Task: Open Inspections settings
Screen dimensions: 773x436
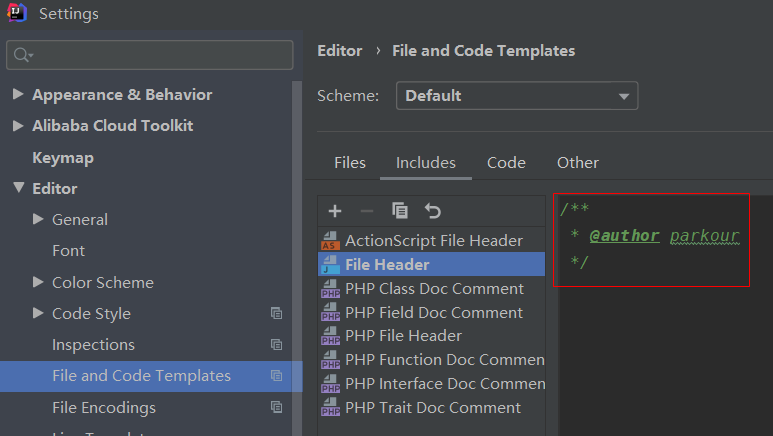Action: point(93,345)
